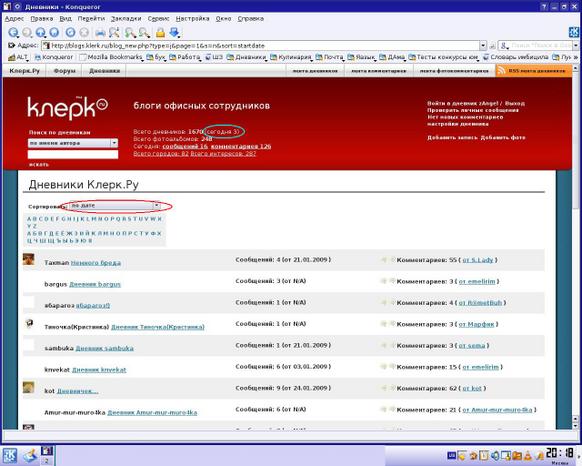Click the Klipper clipboard tray icon
The width and height of the screenshot is (582, 466).
[x=484, y=455]
